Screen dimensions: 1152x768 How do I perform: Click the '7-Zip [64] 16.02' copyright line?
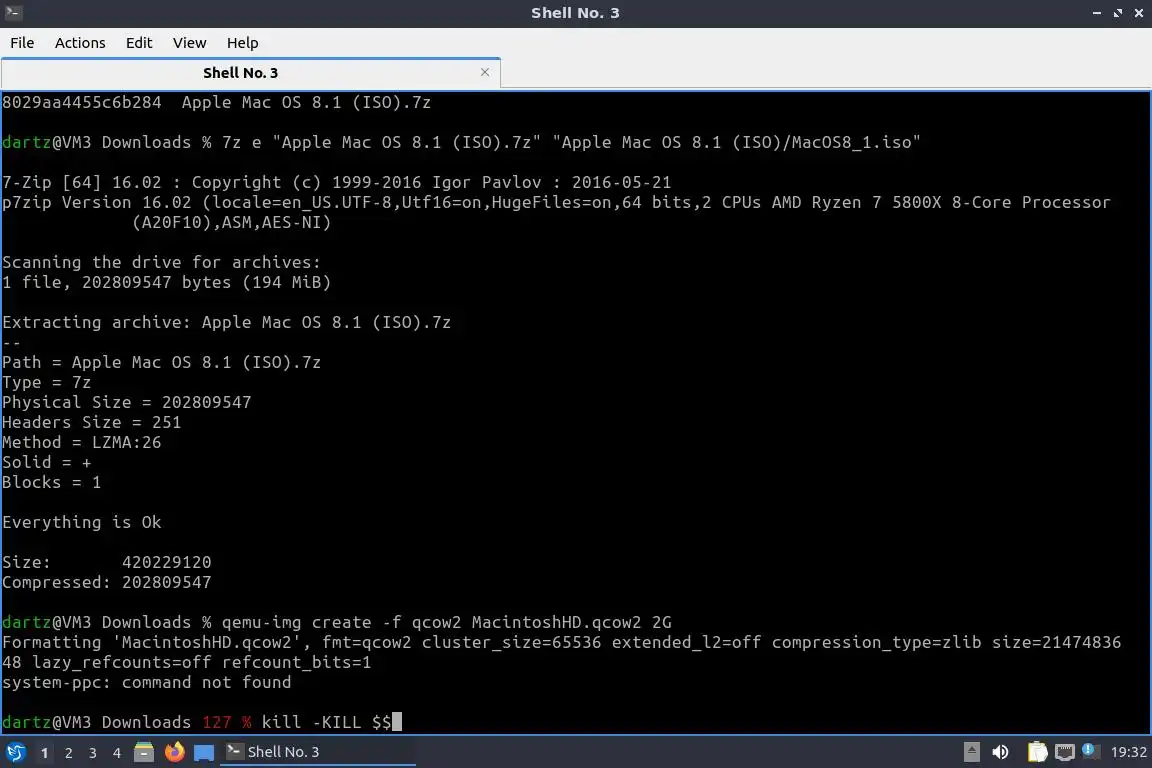pyautogui.click(x=336, y=182)
